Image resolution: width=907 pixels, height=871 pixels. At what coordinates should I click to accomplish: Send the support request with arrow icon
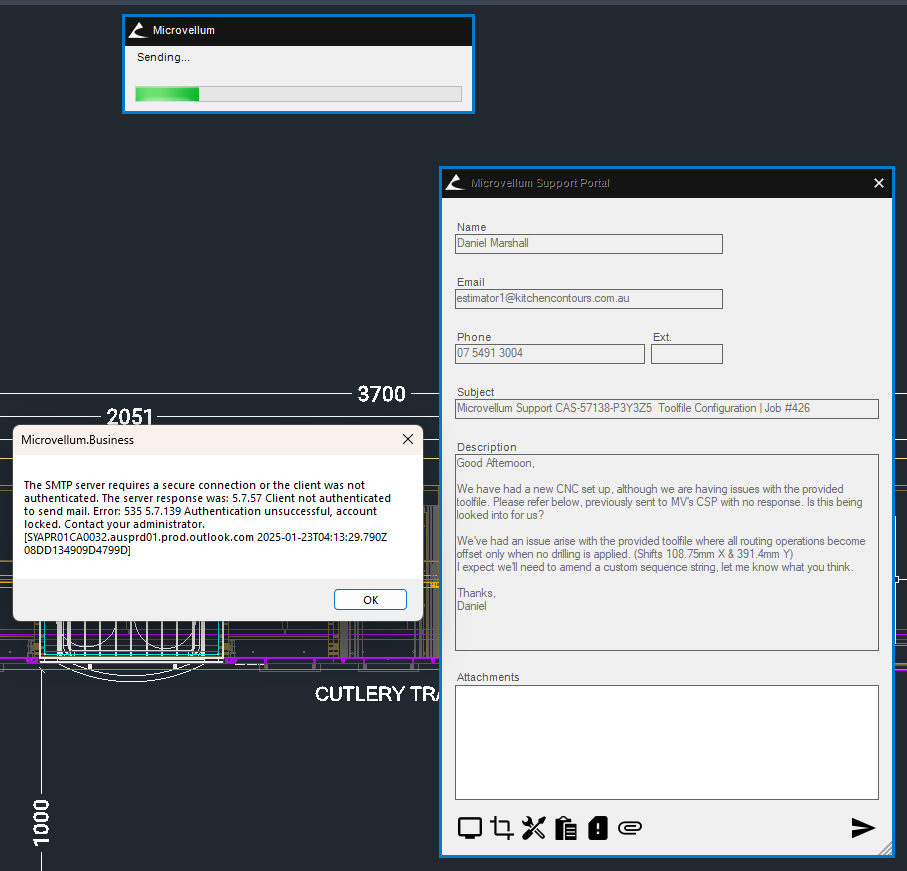point(862,828)
